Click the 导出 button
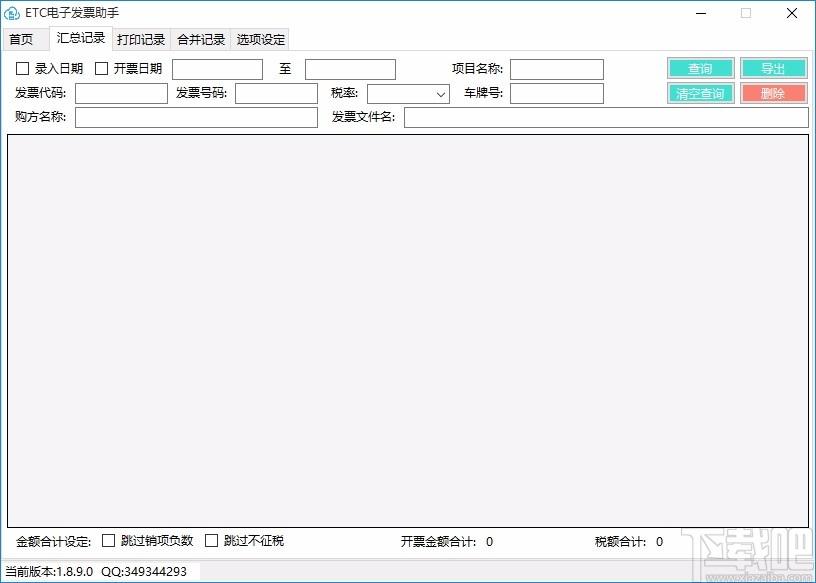 pos(773,69)
